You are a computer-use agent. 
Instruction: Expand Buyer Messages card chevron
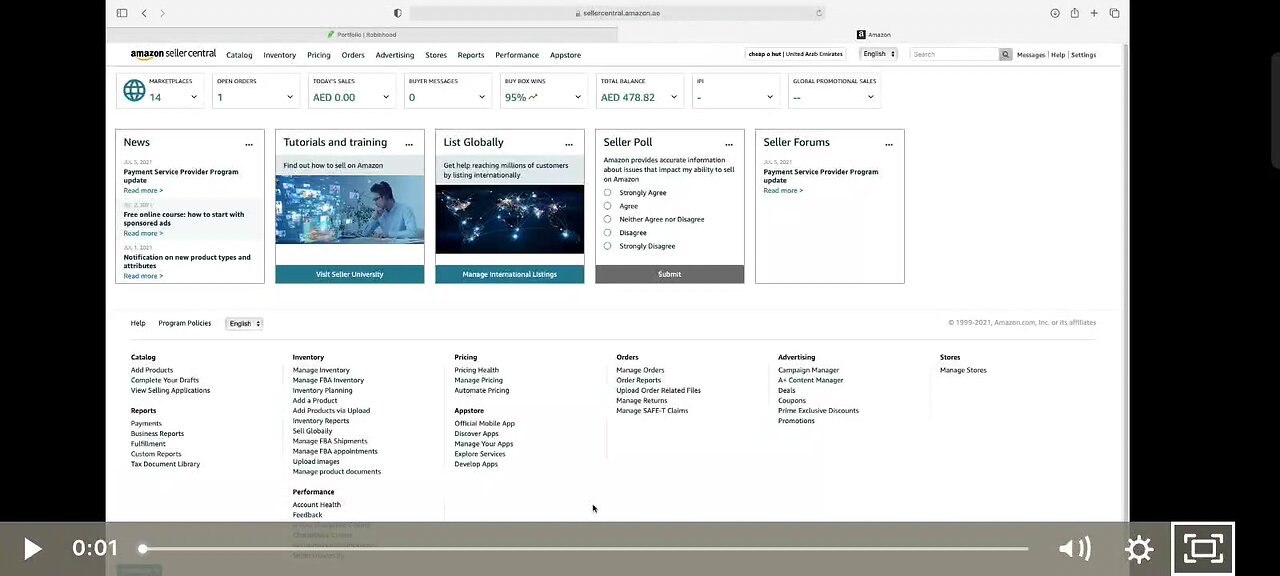click(x=481, y=97)
